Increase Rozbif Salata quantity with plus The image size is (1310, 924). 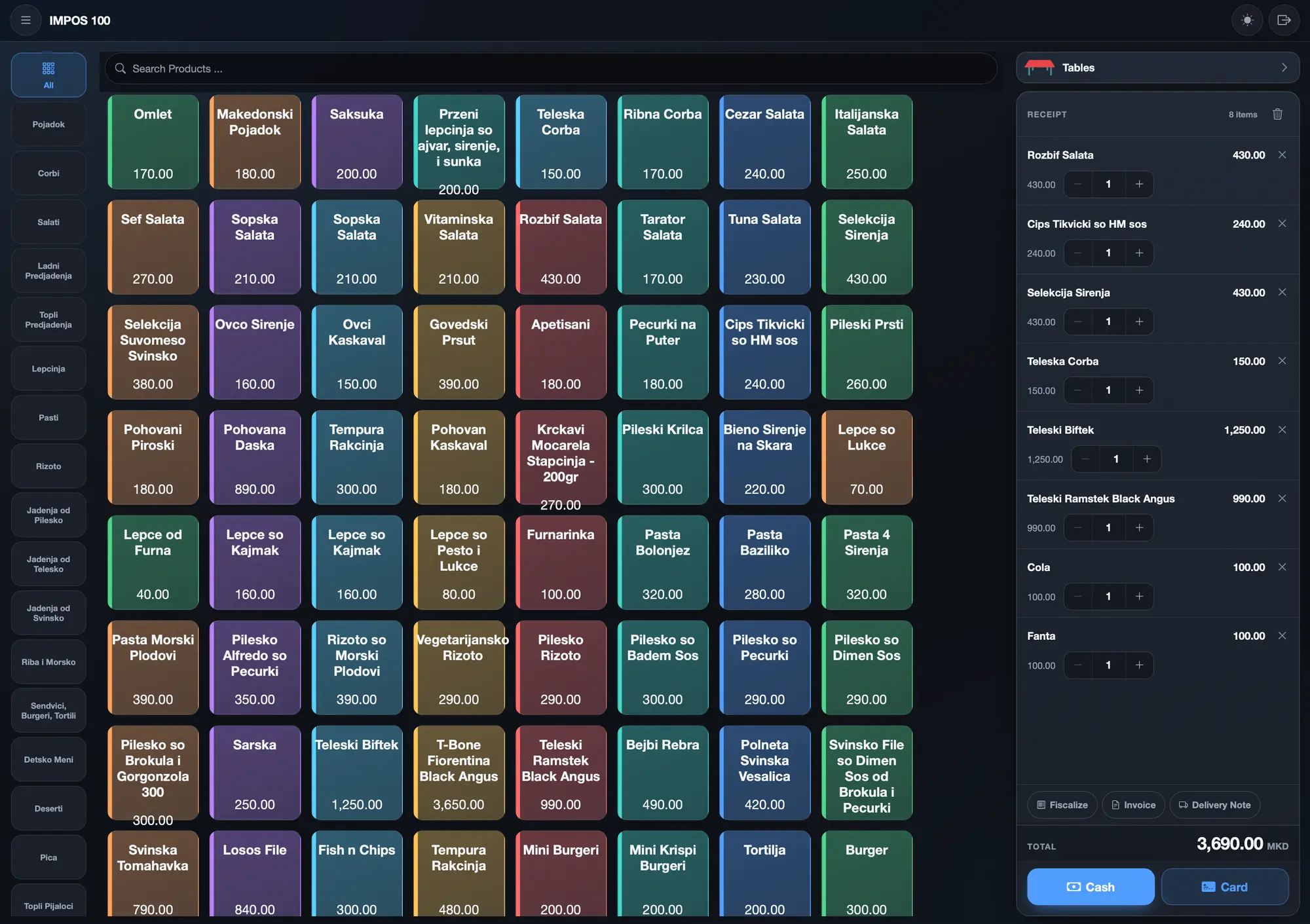(1139, 185)
